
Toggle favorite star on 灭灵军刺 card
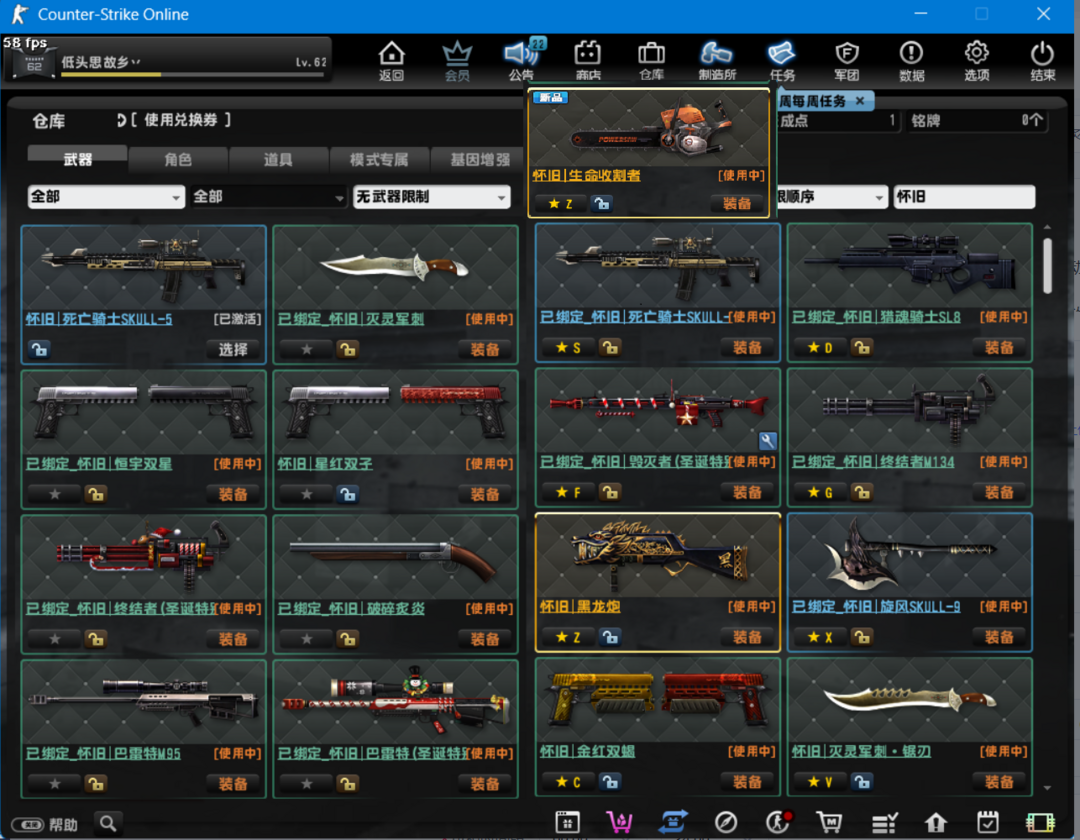point(307,350)
